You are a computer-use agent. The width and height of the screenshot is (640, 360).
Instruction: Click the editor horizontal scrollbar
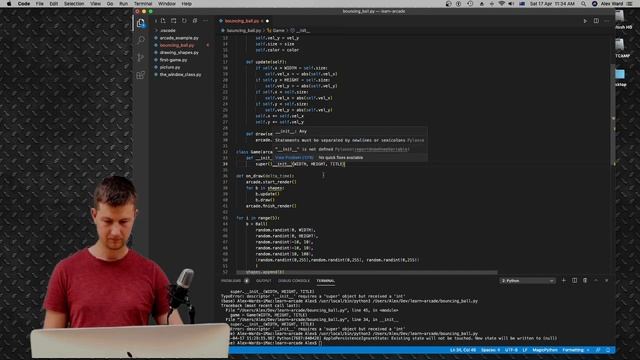pyautogui.click(x=367, y=272)
